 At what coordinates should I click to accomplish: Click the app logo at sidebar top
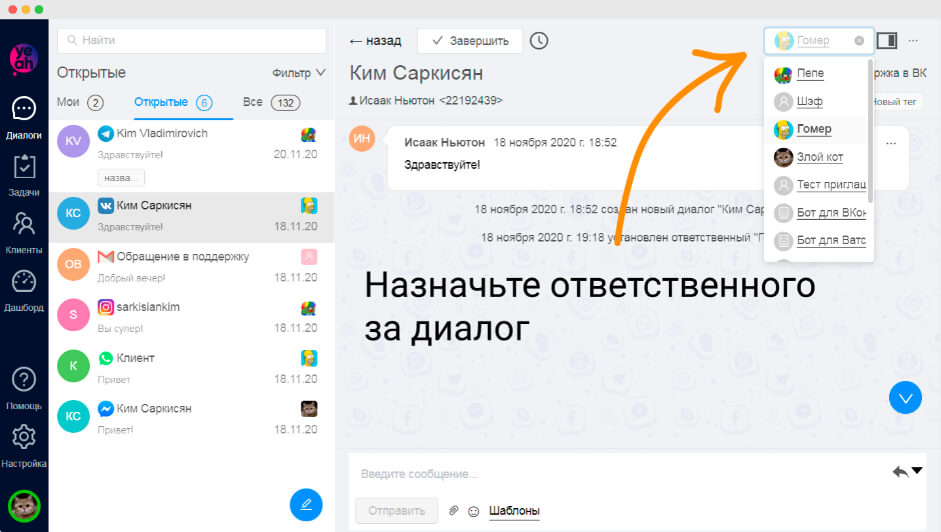pyautogui.click(x=23, y=58)
